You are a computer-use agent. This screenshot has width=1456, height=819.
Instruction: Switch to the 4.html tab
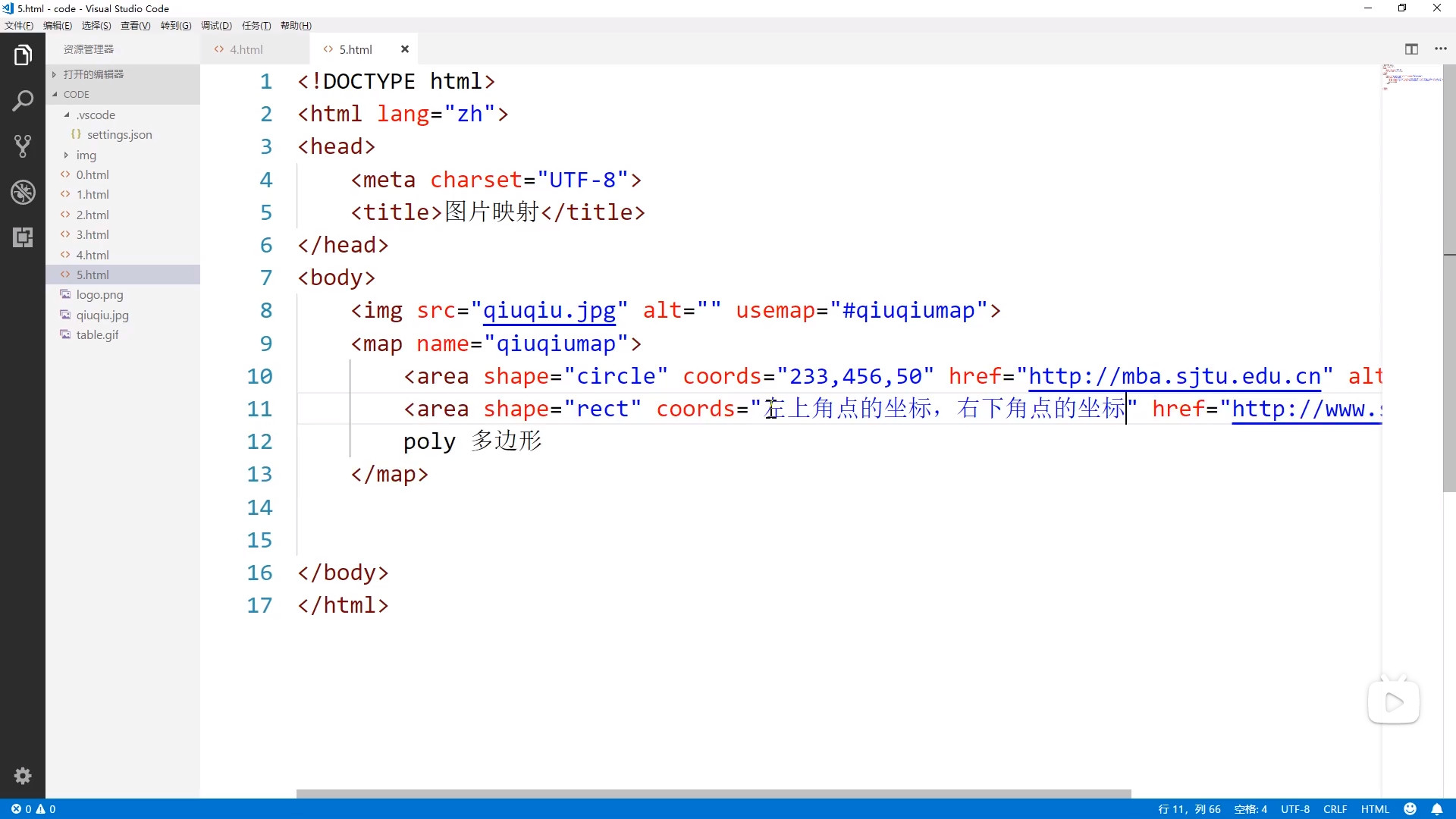coord(246,49)
